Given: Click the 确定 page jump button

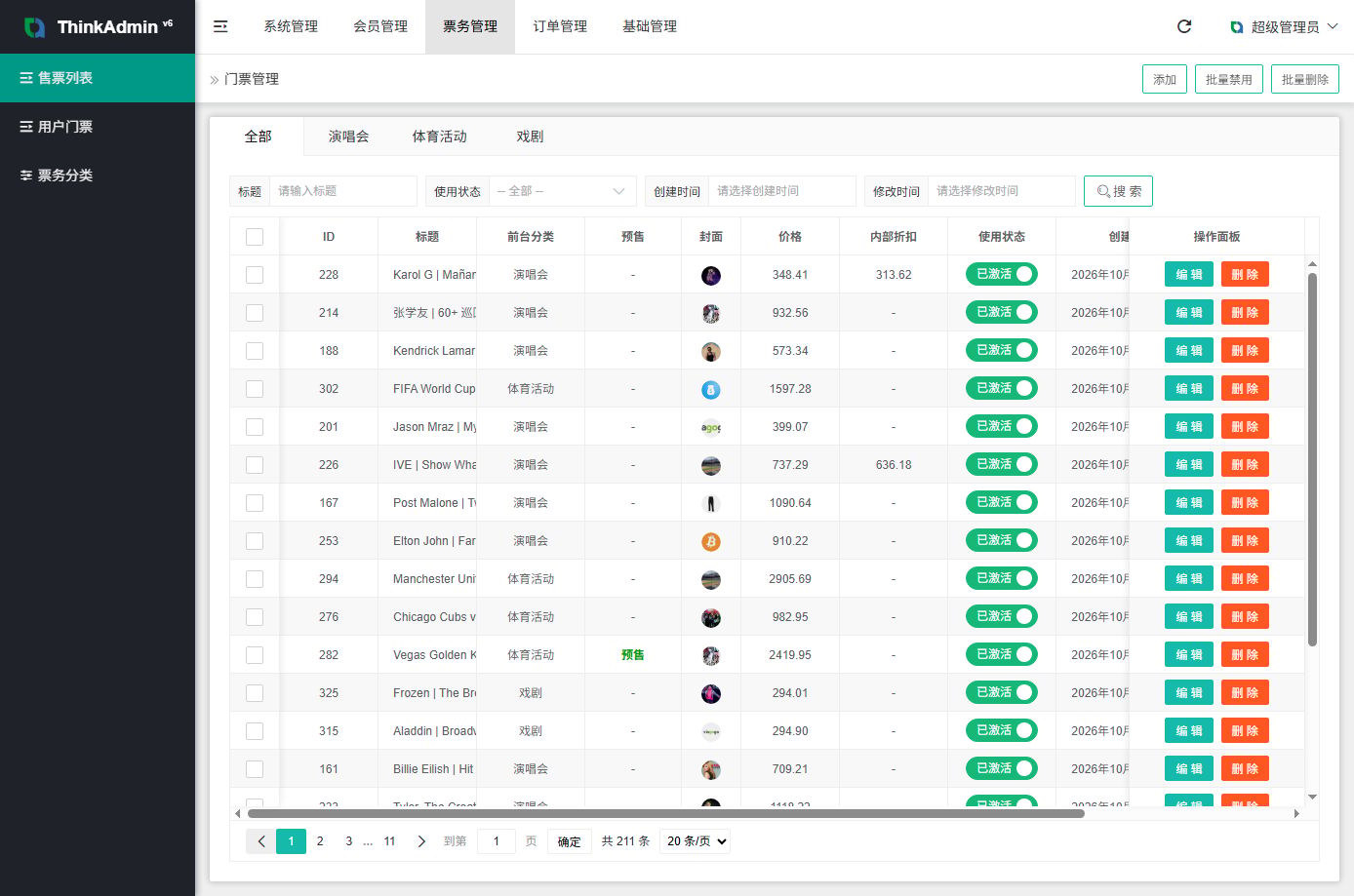Looking at the screenshot, I should (570, 841).
